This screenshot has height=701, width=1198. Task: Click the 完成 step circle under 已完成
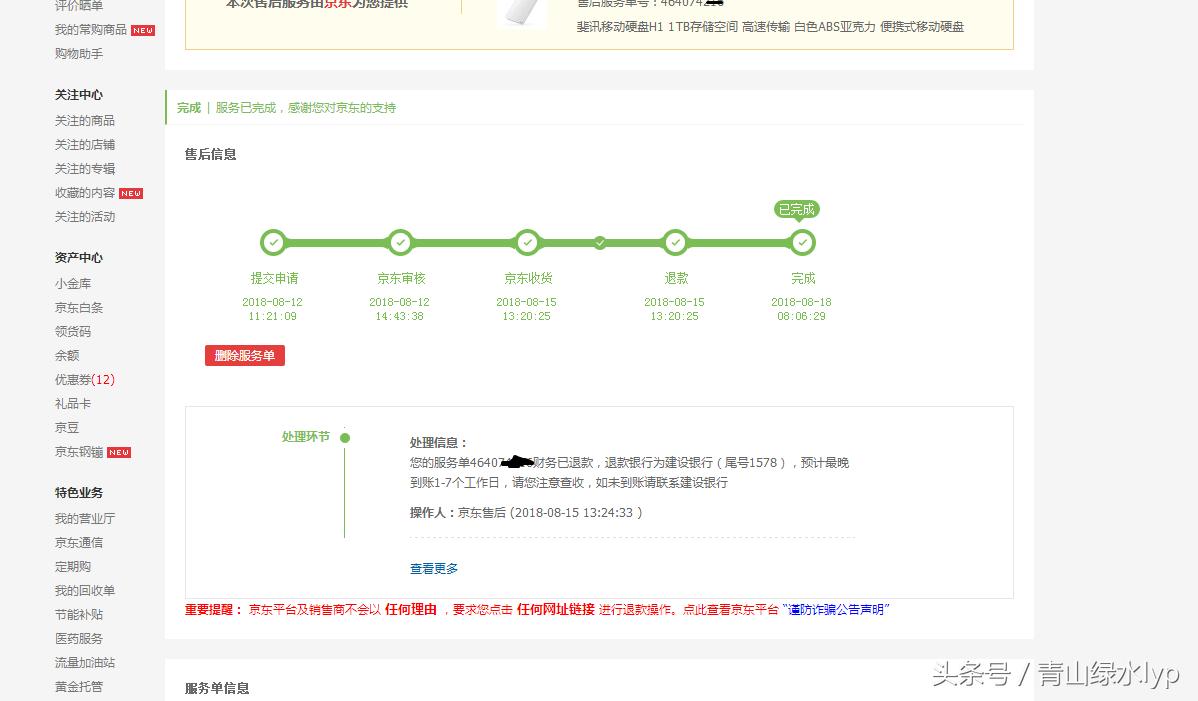pos(802,242)
